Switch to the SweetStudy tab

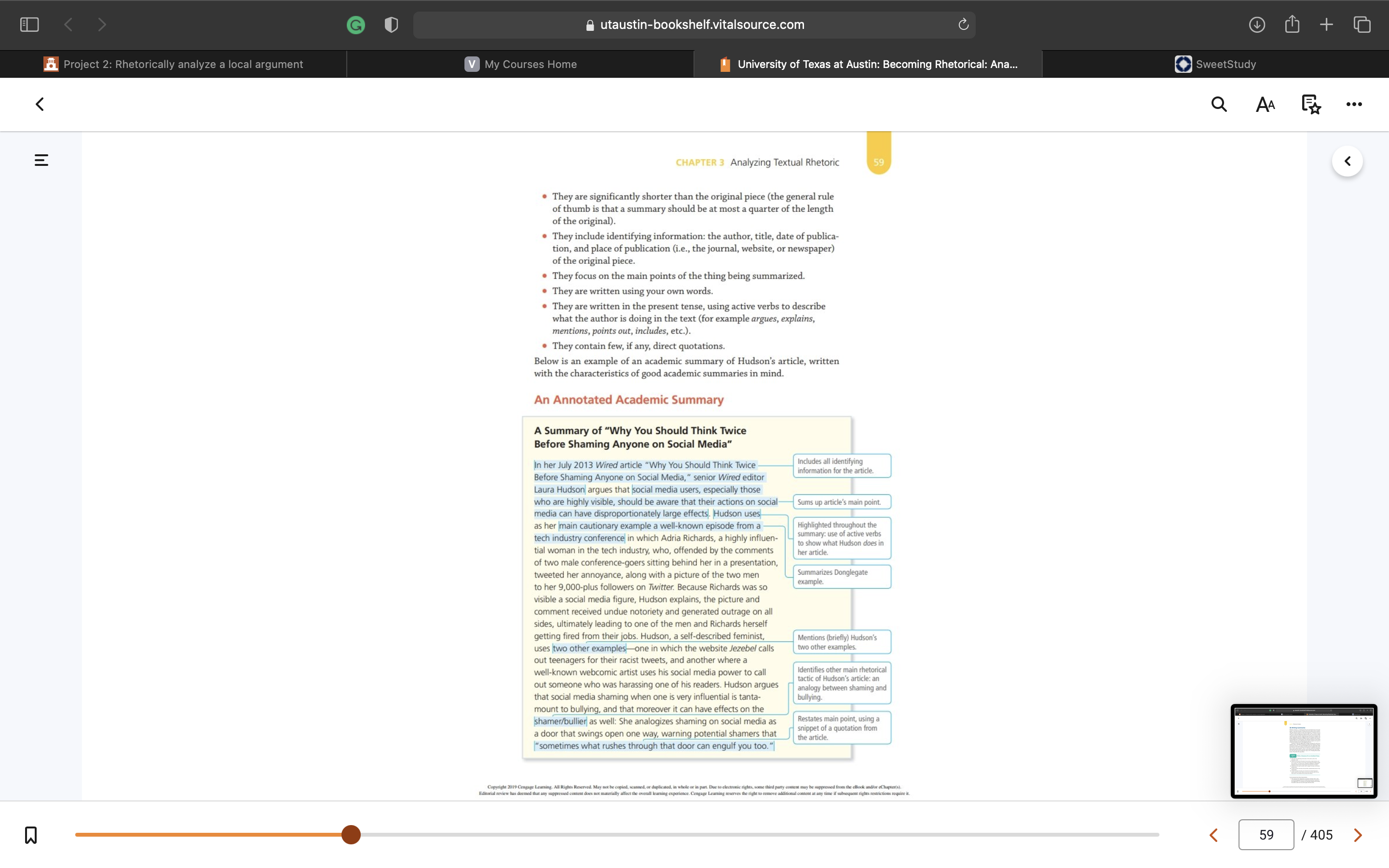pos(1216,64)
